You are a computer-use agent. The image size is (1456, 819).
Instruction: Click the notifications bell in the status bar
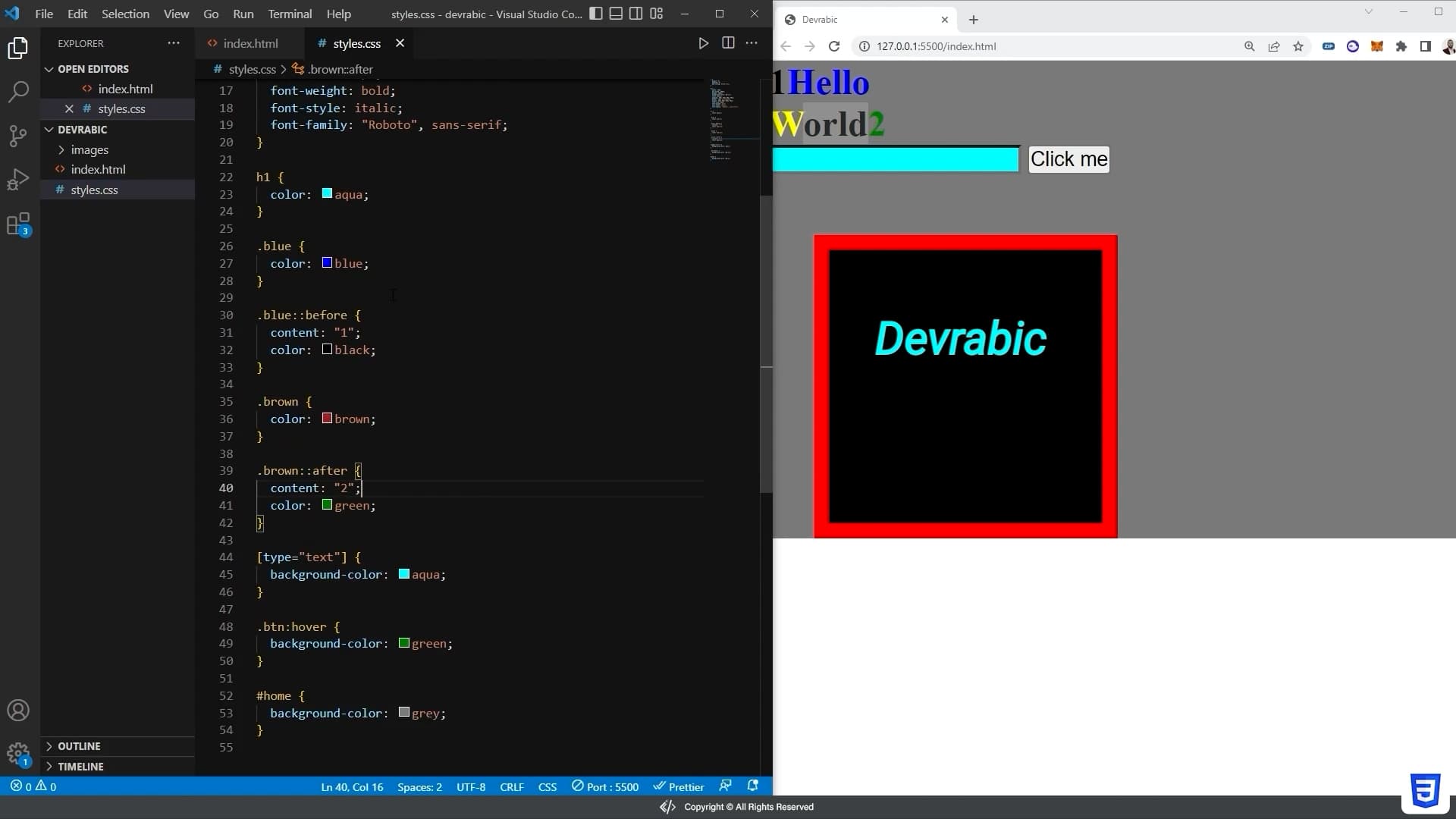[753, 786]
